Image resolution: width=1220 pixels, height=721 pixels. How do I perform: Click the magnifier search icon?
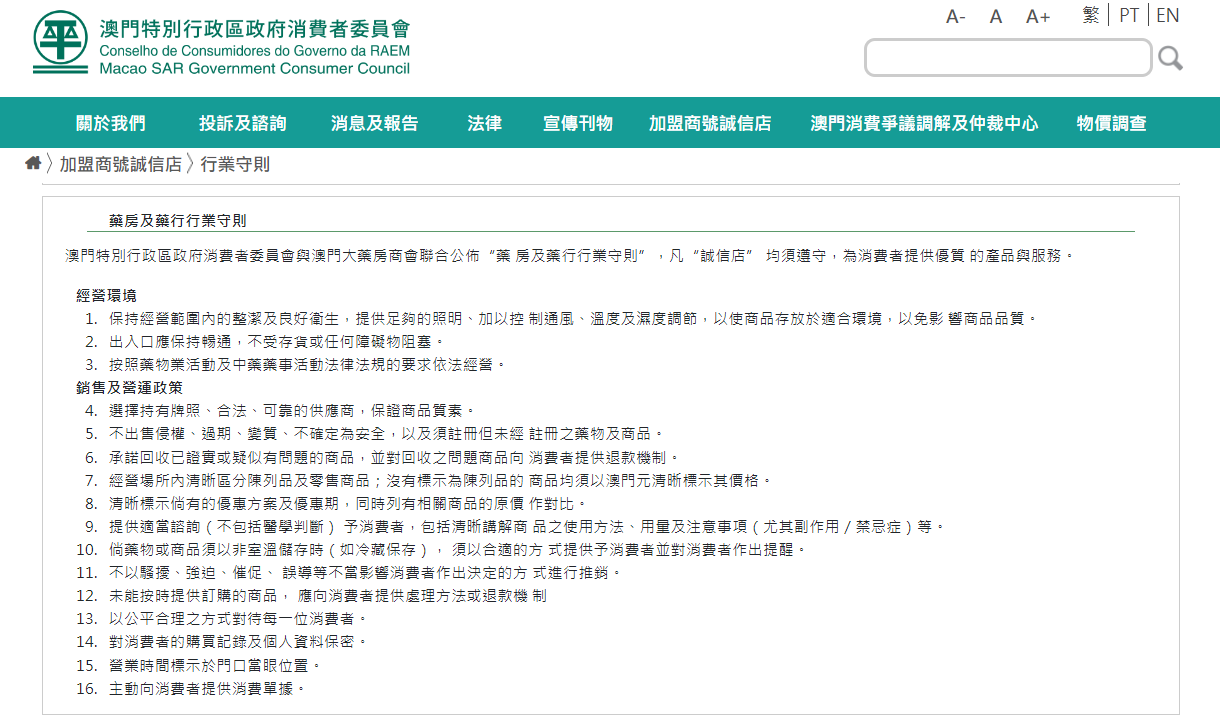click(1170, 59)
